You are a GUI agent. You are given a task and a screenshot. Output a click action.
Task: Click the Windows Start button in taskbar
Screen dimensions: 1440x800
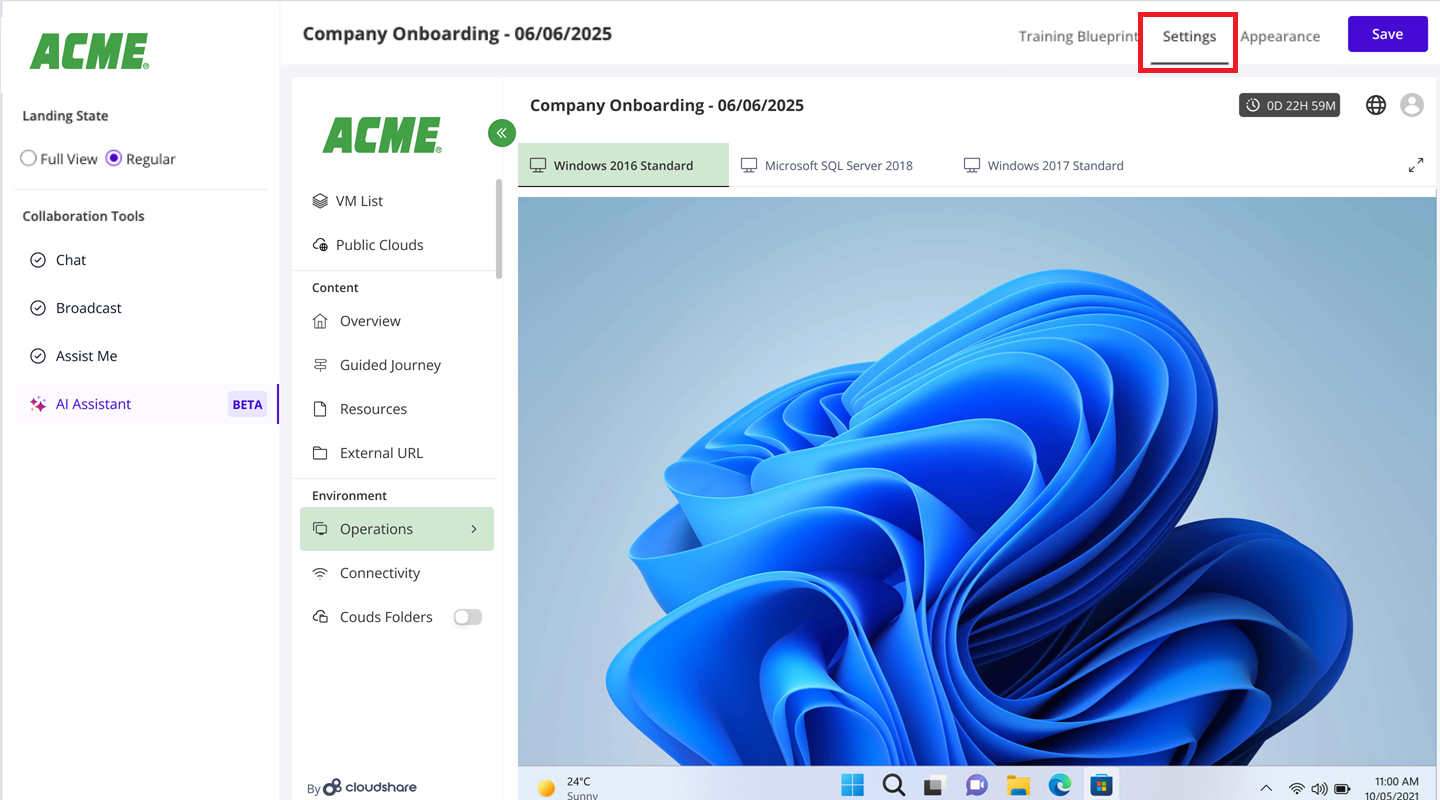tap(853, 785)
